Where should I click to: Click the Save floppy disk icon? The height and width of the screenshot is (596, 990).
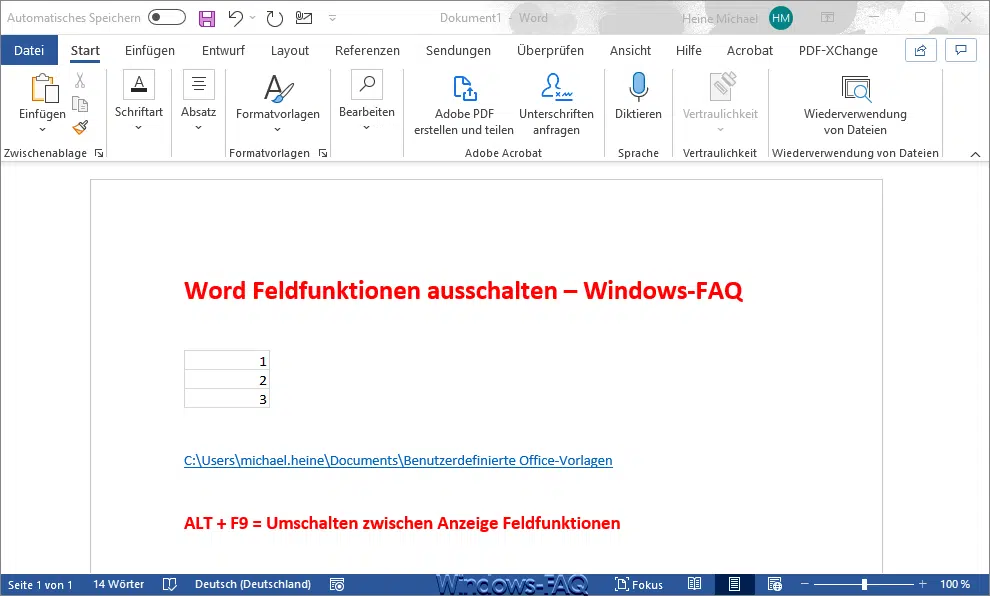point(207,18)
